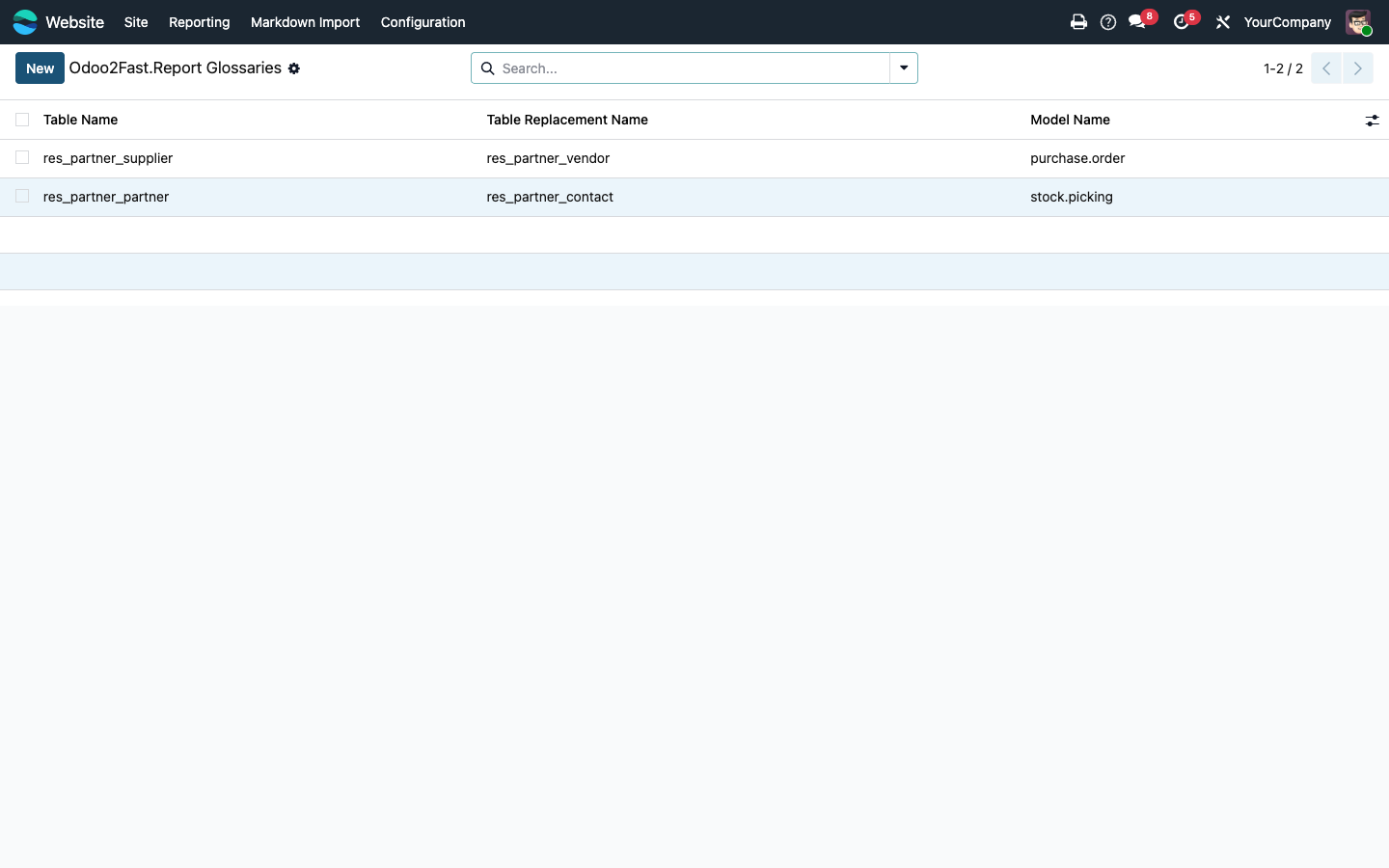Click the Website app logo icon
Viewport: 1389px width, 868px height.
(x=25, y=21)
